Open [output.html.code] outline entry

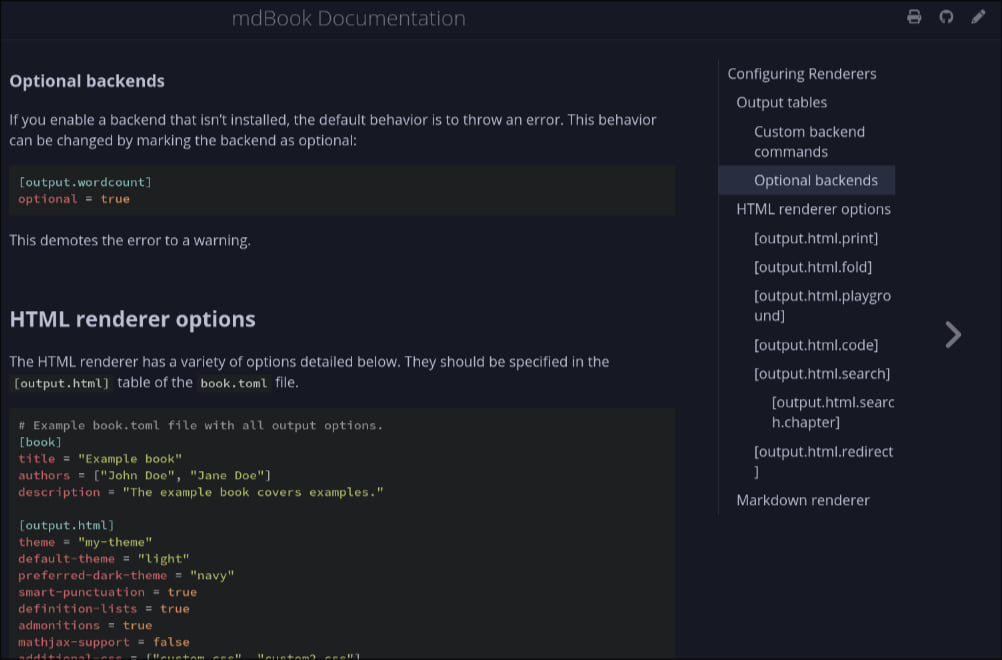[x=815, y=345]
